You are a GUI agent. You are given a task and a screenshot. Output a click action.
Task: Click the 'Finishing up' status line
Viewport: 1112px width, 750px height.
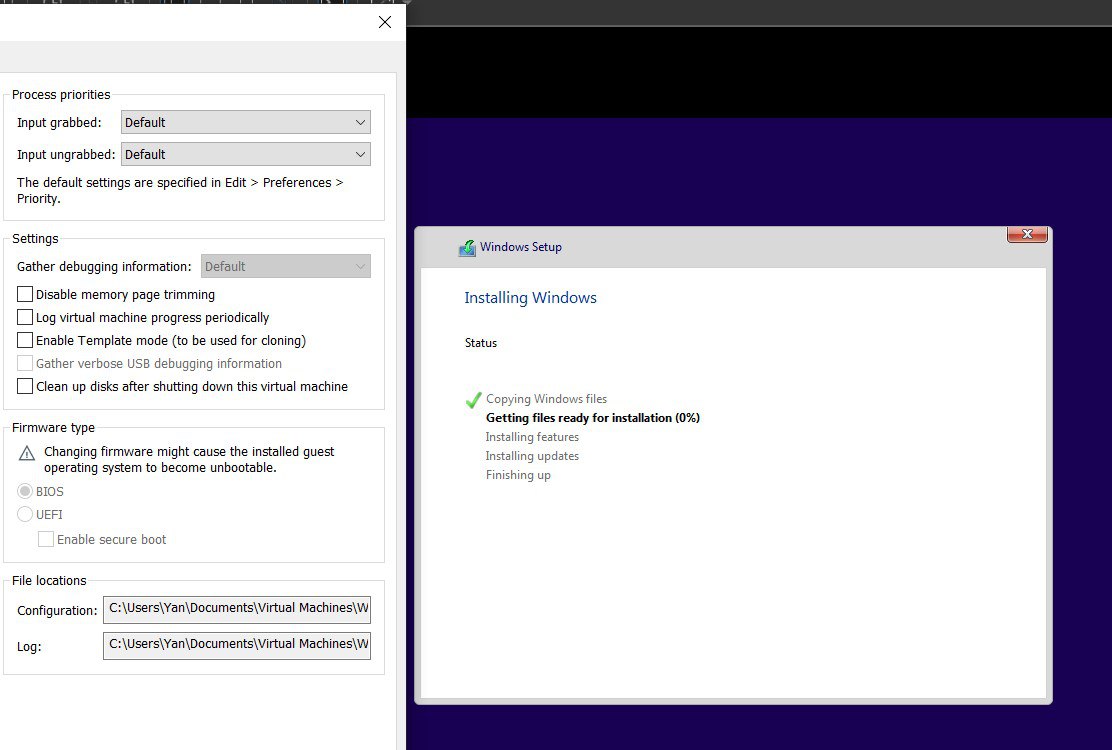coord(518,475)
